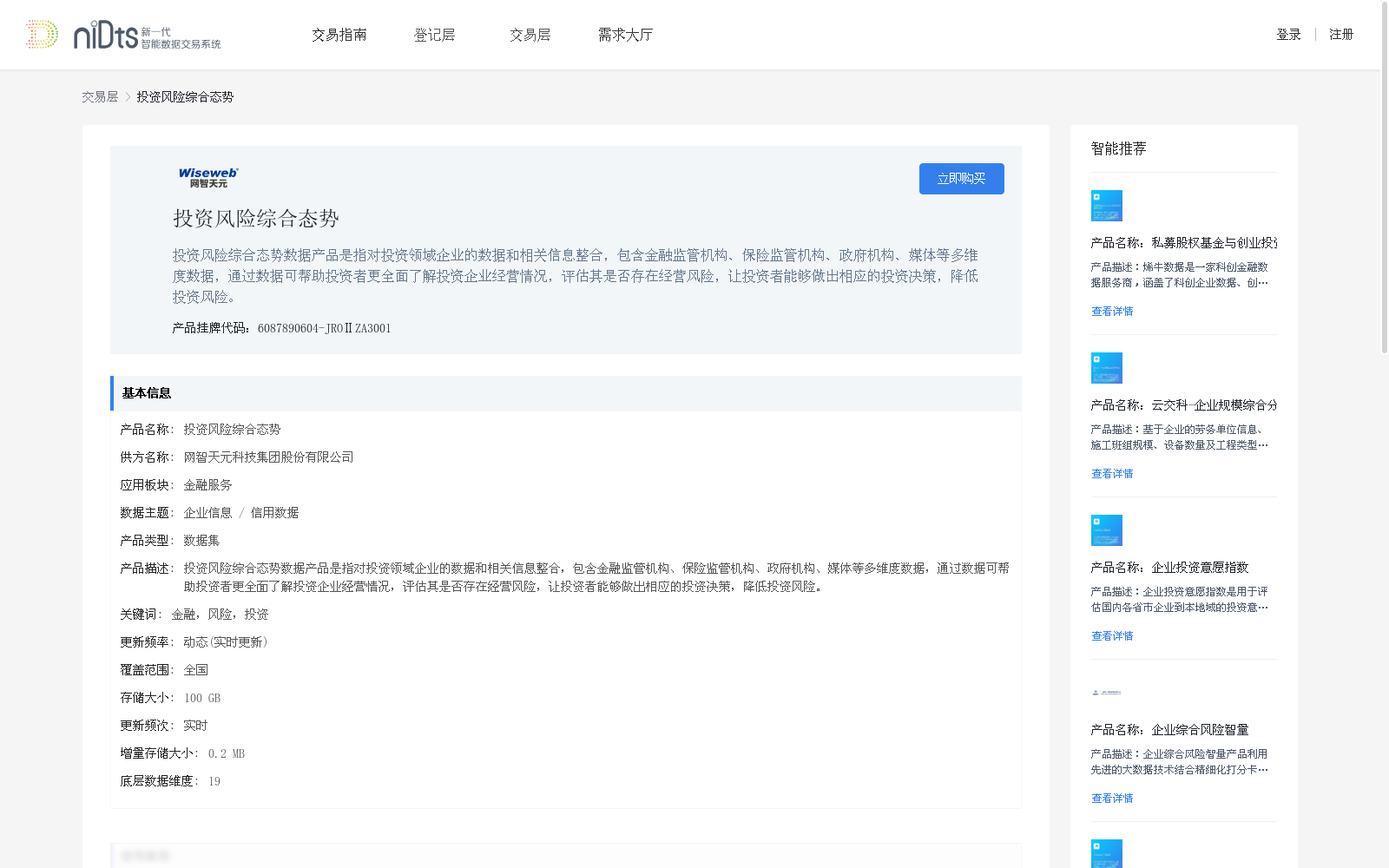
Task: Open thumbnail for 云交科-企业规模综合分 product
Action: (x=1107, y=368)
